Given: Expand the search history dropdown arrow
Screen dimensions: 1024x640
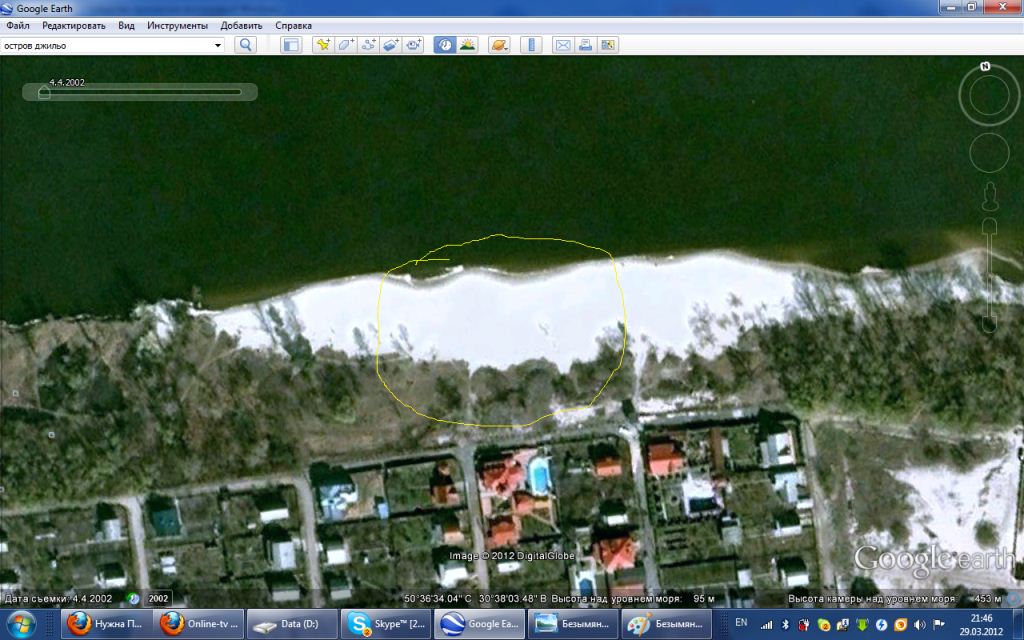Looking at the screenshot, I should (218, 45).
